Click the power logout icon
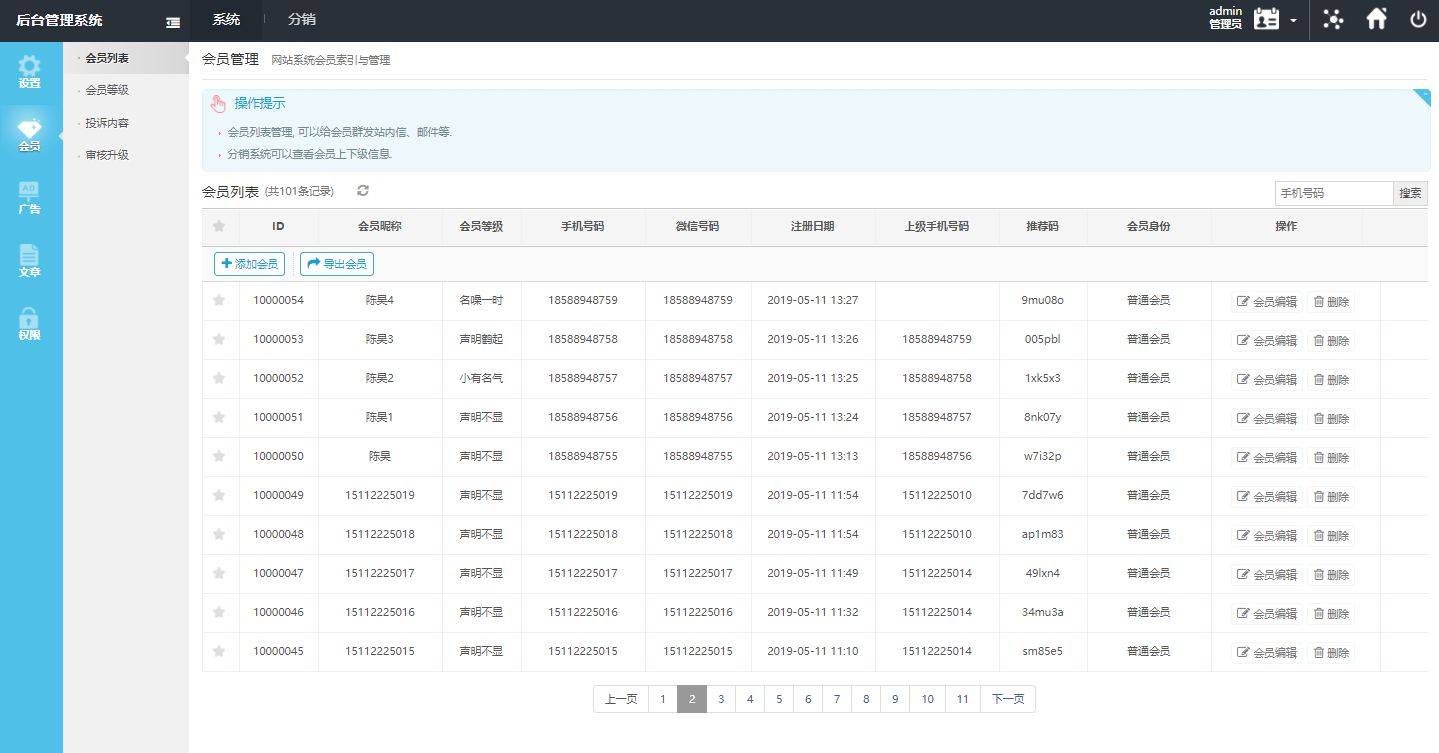This screenshot has width=1439, height=753. (1418, 19)
